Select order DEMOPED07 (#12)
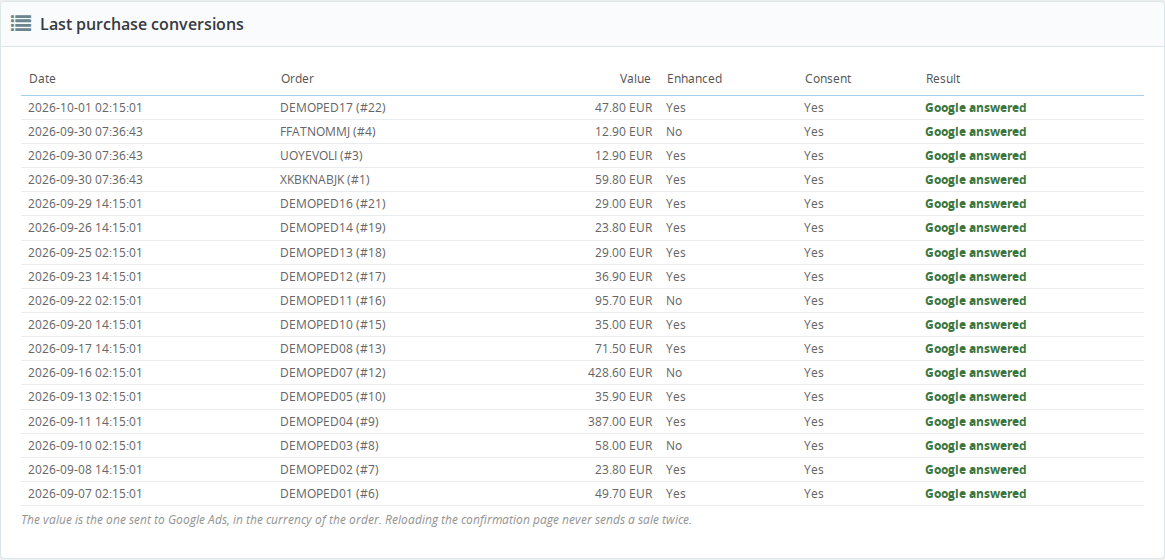 click(x=333, y=372)
